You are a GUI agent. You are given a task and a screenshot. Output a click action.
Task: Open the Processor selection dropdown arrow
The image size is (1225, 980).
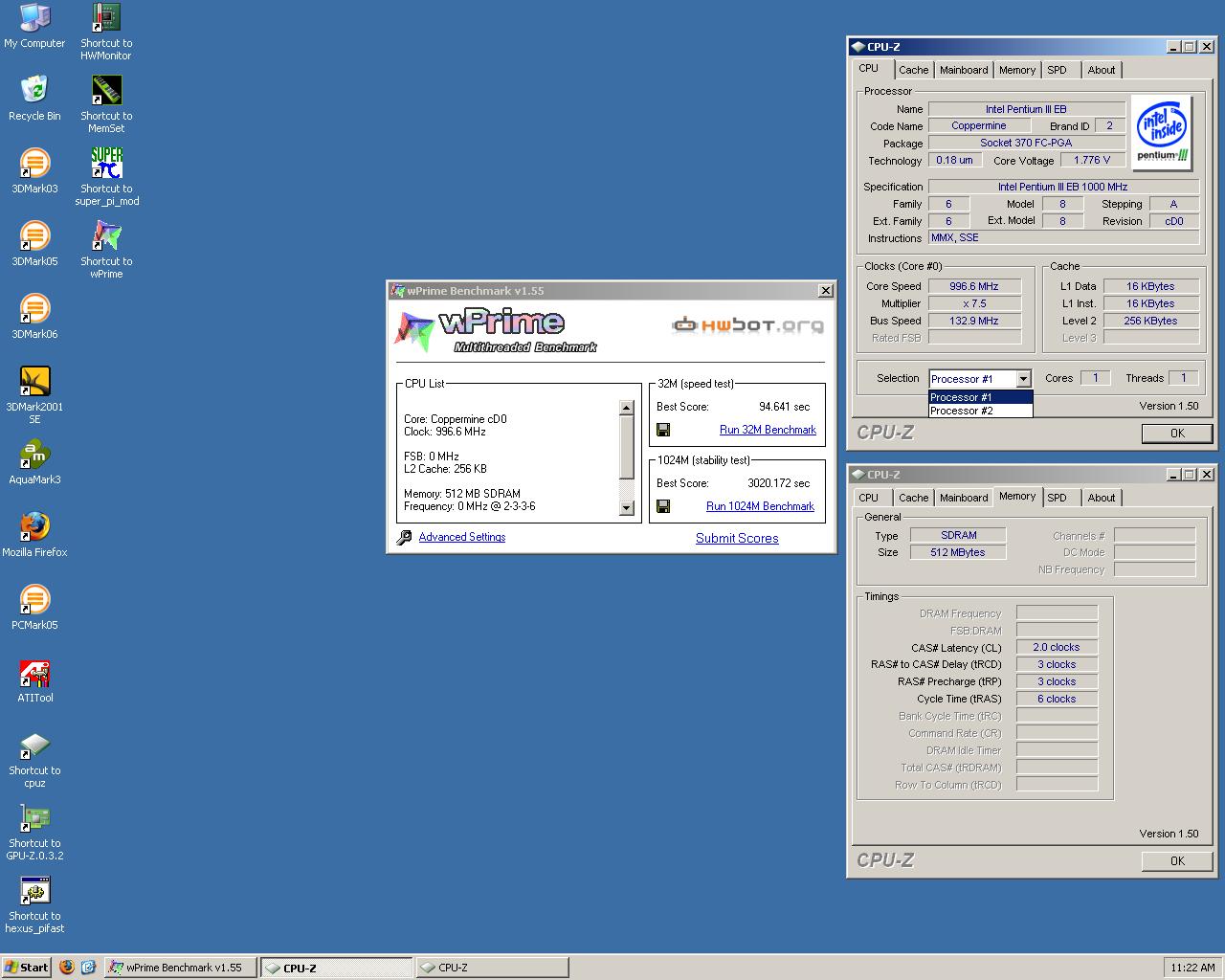point(1023,379)
